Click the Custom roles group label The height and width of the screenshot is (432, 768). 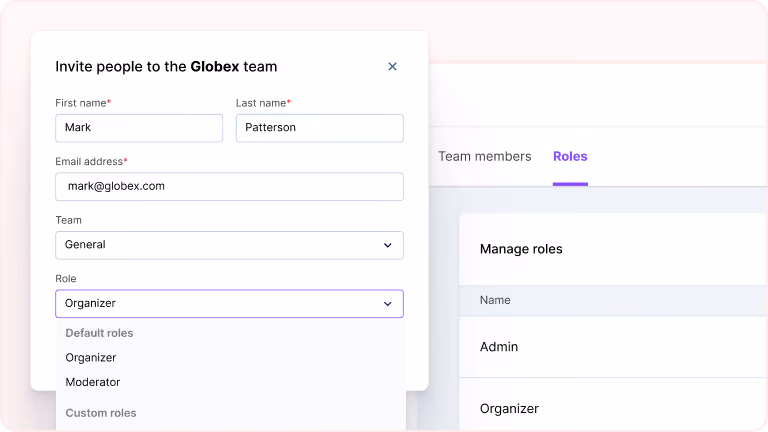101,413
